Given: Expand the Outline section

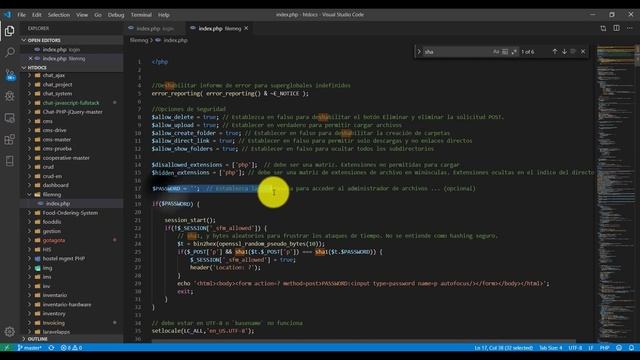Looking at the screenshot, I should coord(71,339).
